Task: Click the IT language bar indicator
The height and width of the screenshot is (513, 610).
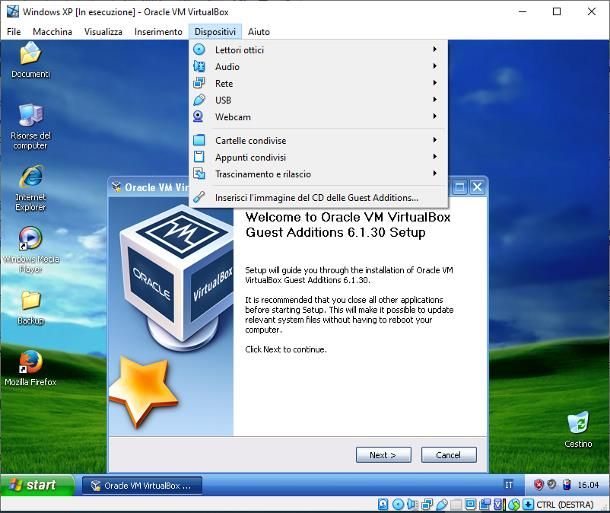Action: [508, 485]
